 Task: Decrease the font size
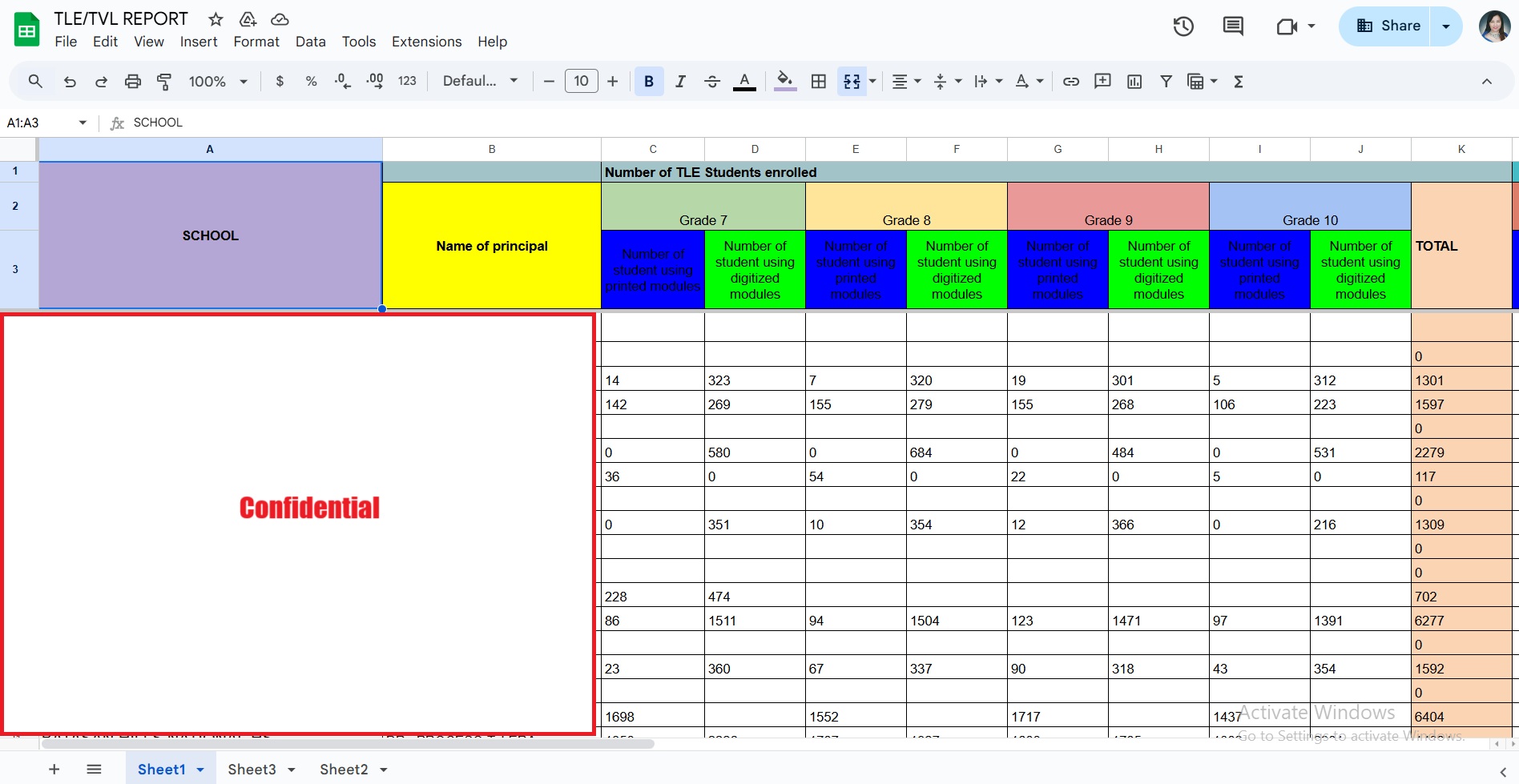click(549, 81)
